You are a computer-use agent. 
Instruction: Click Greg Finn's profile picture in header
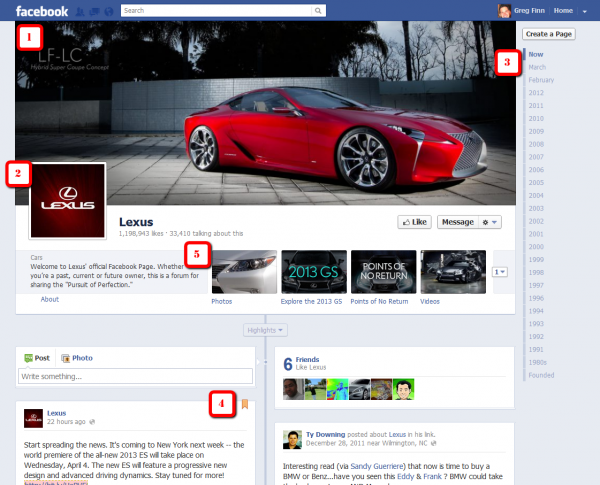[504, 11]
